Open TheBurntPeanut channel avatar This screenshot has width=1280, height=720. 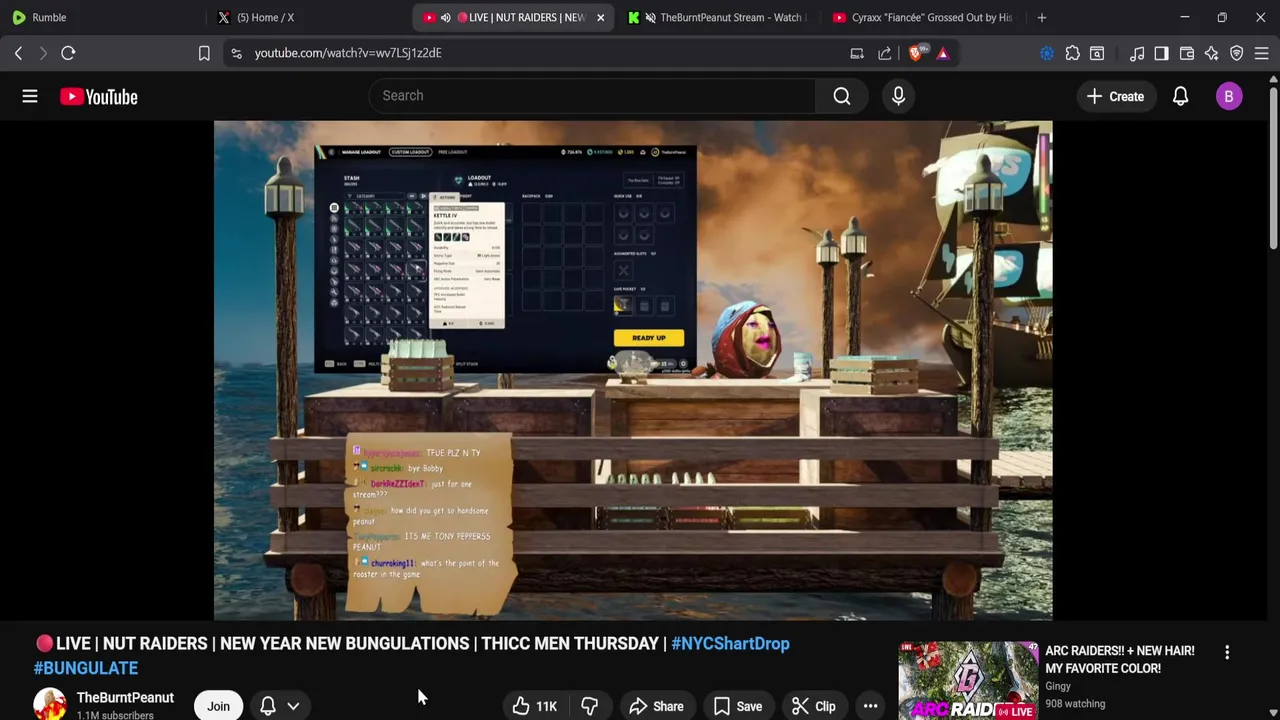coord(50,705)
